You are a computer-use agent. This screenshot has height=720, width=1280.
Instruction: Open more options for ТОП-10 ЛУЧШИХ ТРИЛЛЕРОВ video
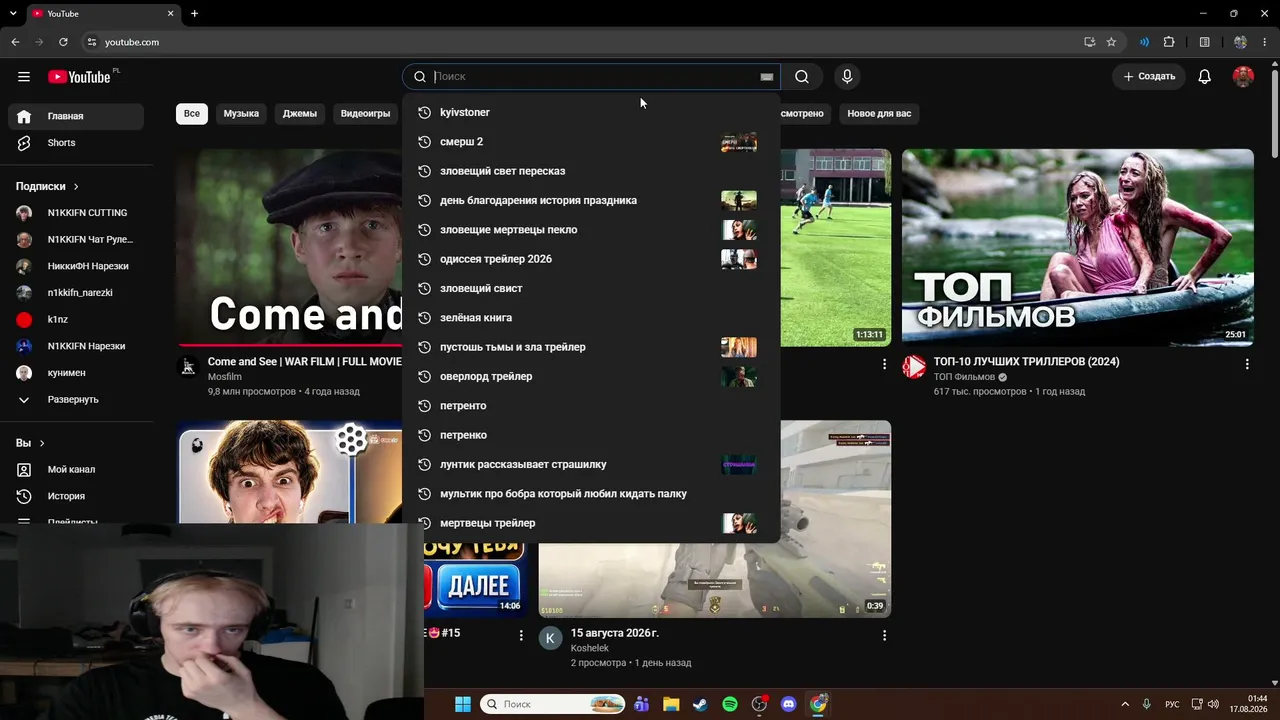click(1247, 365)
